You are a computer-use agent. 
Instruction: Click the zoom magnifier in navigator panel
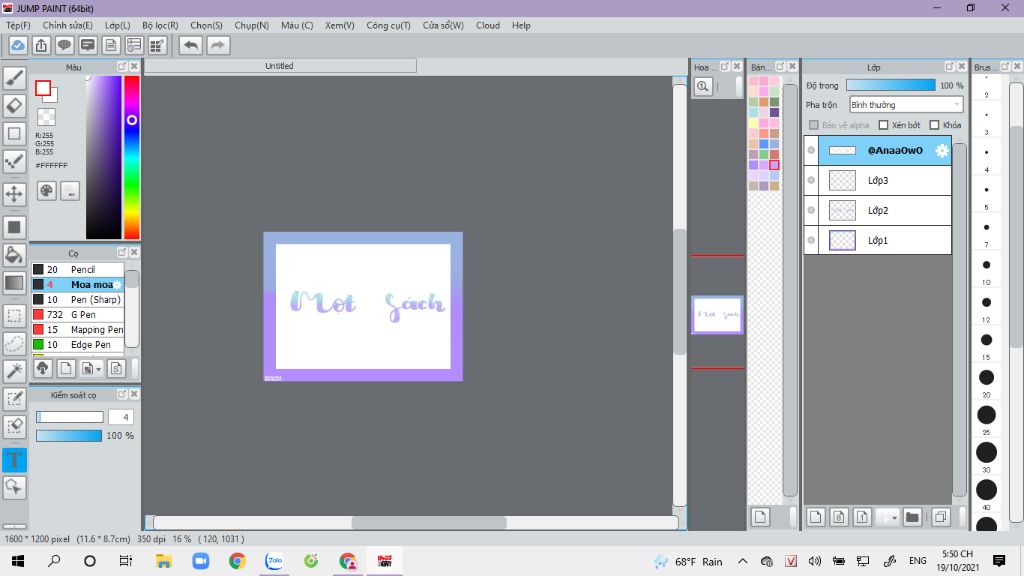coord(703,86)
